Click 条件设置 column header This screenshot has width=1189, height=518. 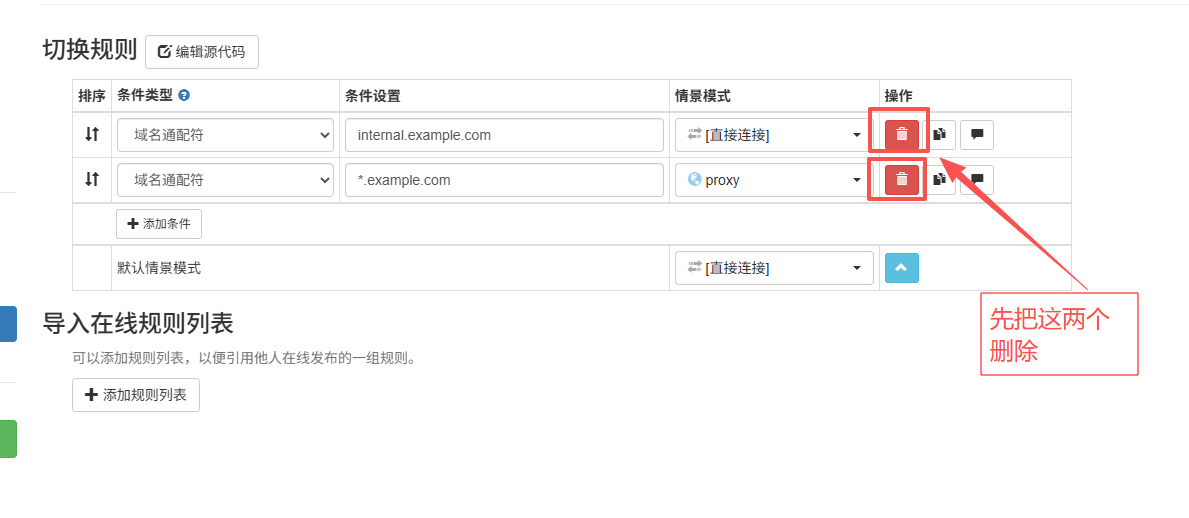[x=372, y=96]
